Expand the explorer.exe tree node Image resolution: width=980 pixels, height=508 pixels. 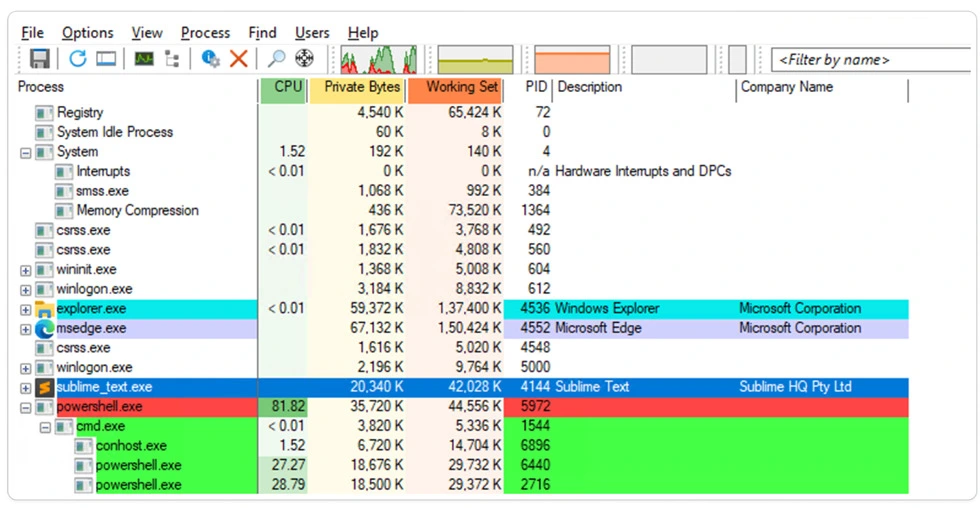(26, 310)
